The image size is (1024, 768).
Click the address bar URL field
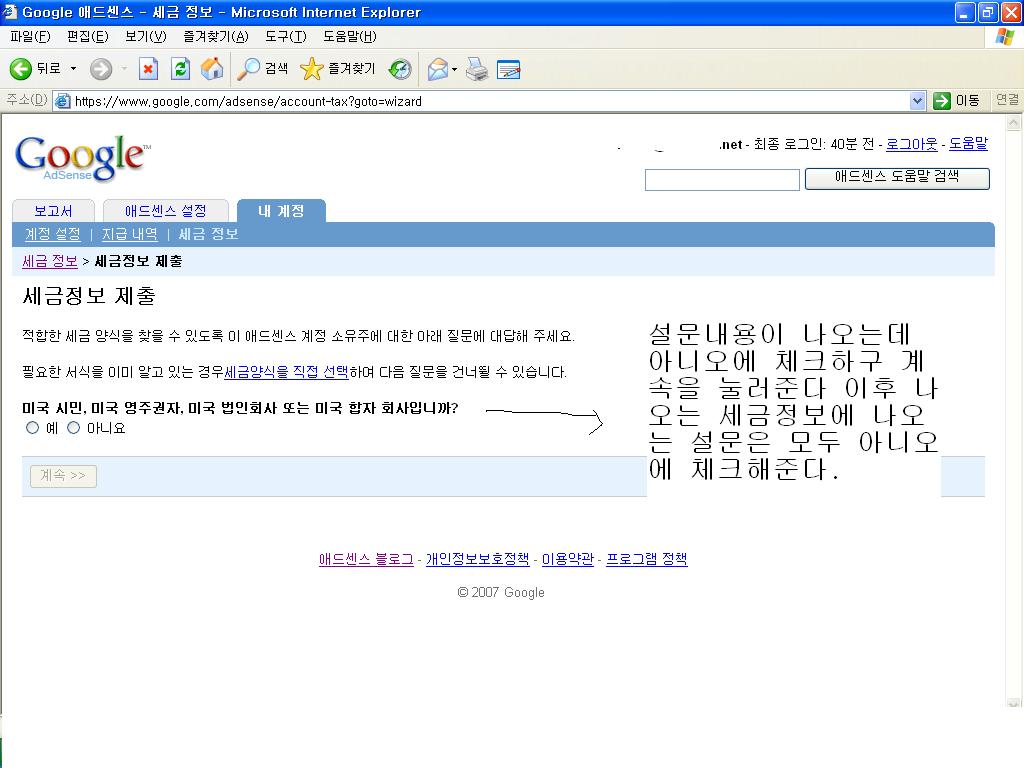coord(481,101)
